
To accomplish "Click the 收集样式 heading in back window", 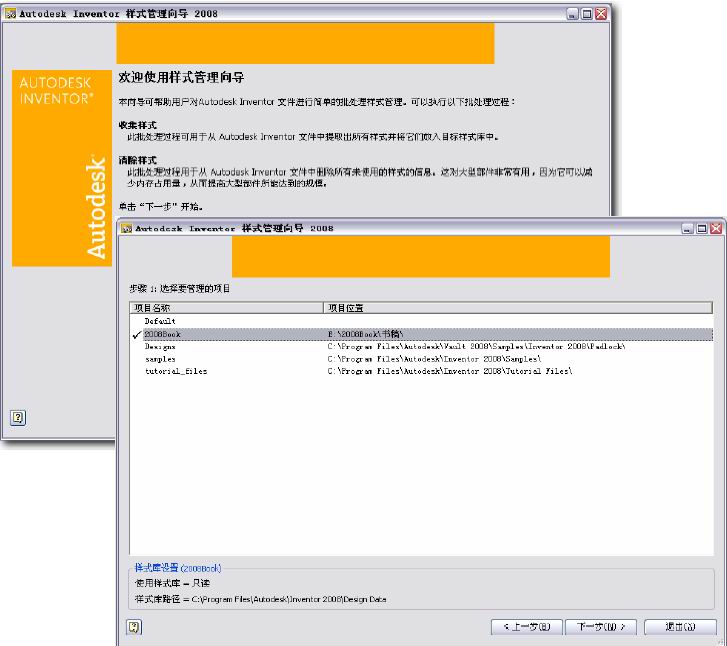I will pos(138,125).
